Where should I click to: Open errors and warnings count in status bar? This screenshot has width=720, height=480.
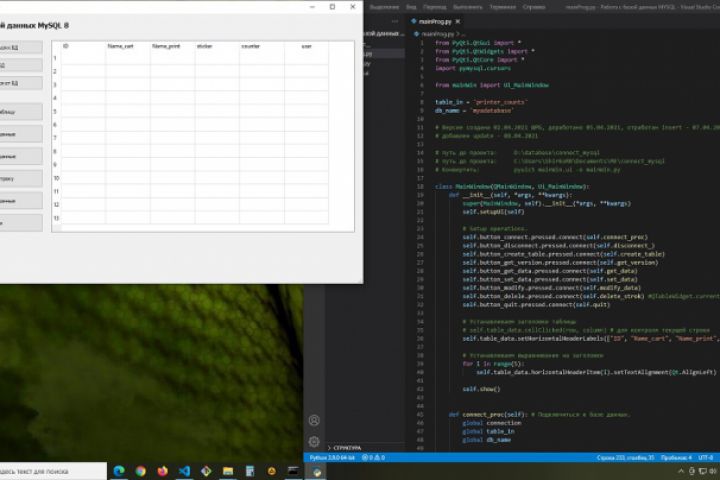pos(373,457)
